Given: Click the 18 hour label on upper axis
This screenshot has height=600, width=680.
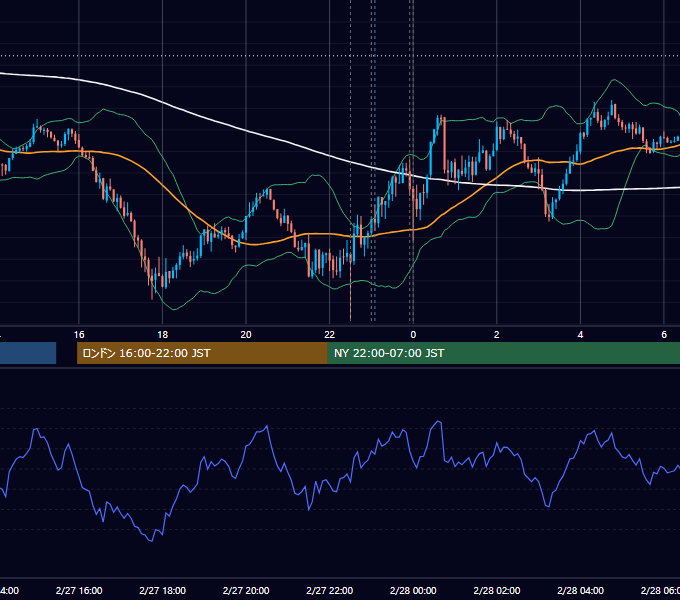Looking at the screenshot, I should click(163, 335).
